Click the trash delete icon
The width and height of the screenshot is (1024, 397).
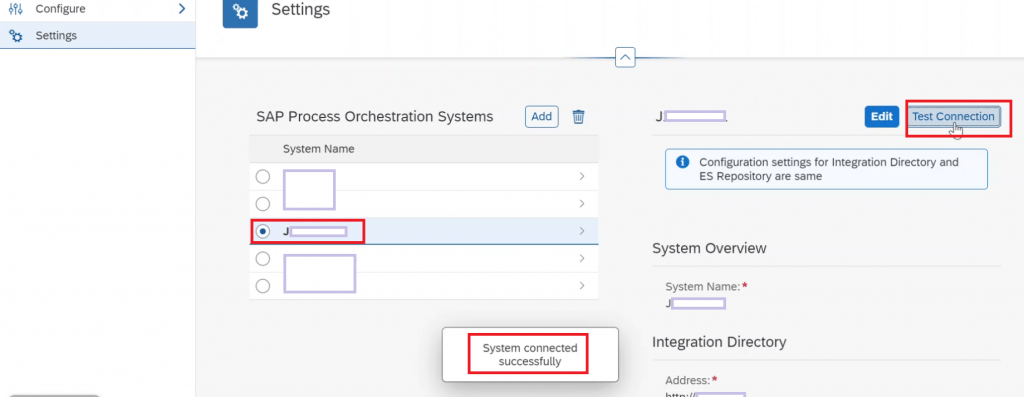pos(578,117)
